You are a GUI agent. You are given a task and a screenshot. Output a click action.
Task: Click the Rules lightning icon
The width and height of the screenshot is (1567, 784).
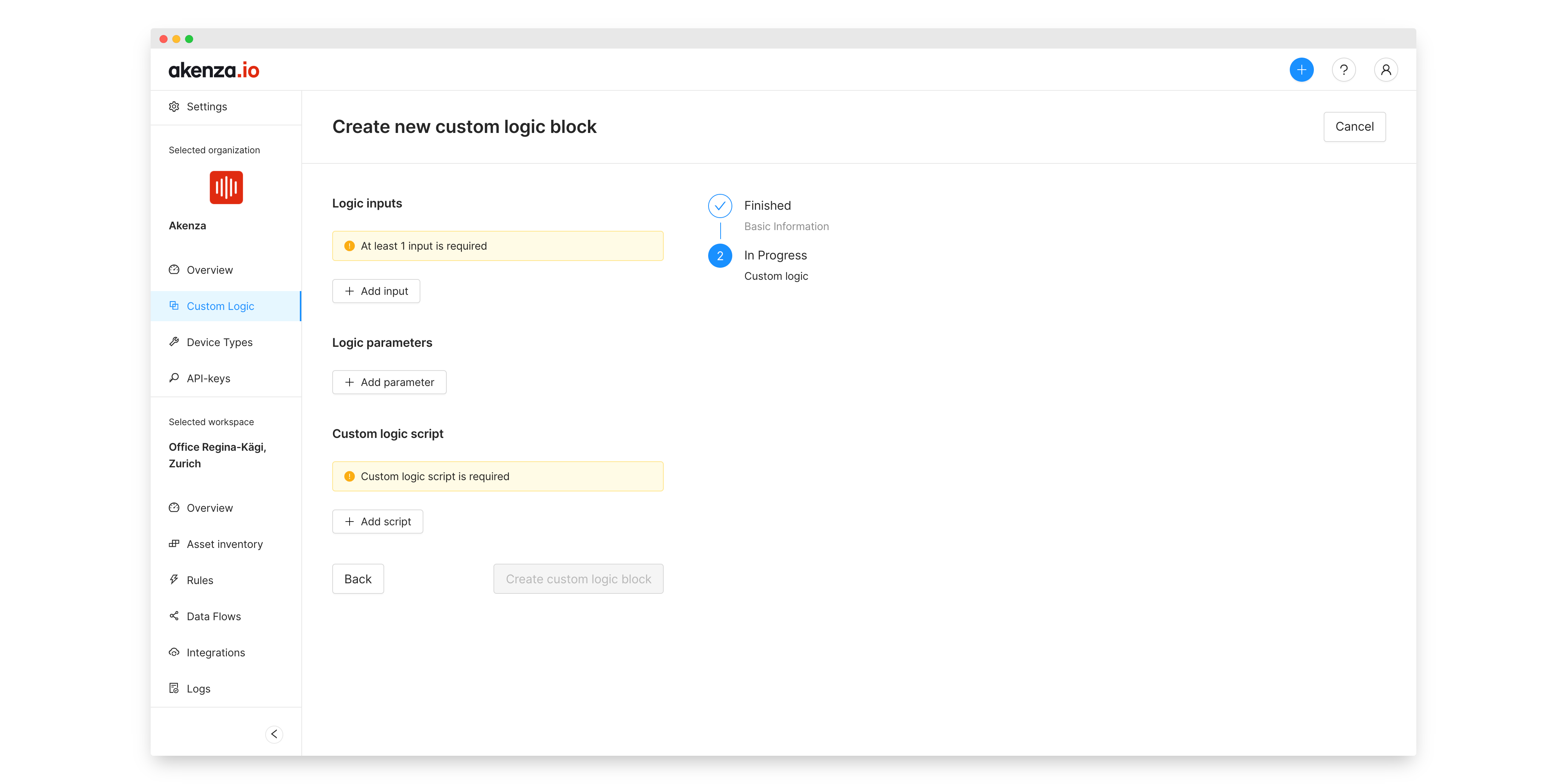[x=174, y=580]
